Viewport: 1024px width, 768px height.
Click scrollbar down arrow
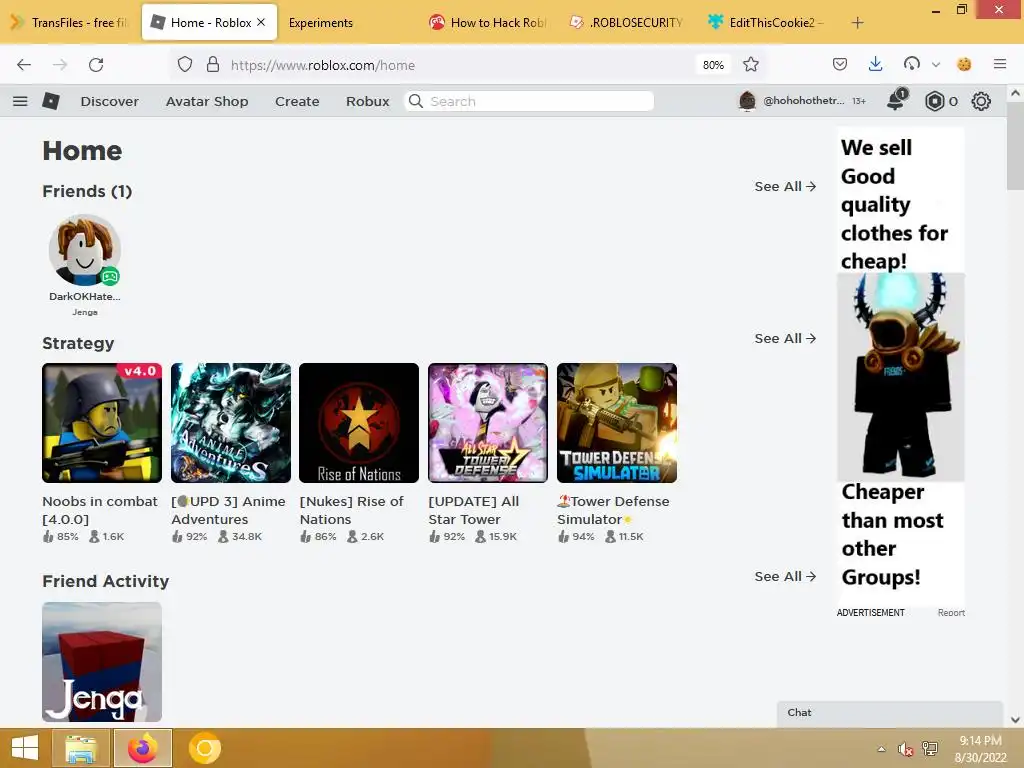(1015, 720)
